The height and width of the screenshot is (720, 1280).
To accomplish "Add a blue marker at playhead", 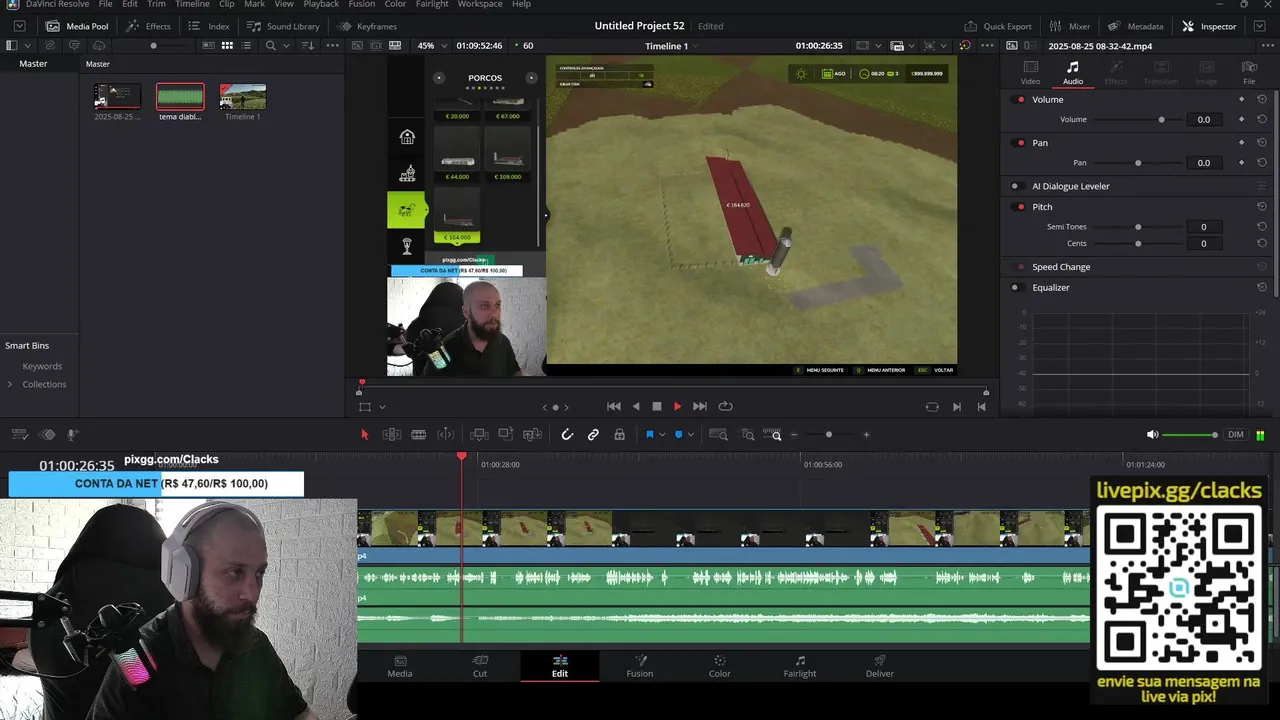I will [x=679, y=435].
